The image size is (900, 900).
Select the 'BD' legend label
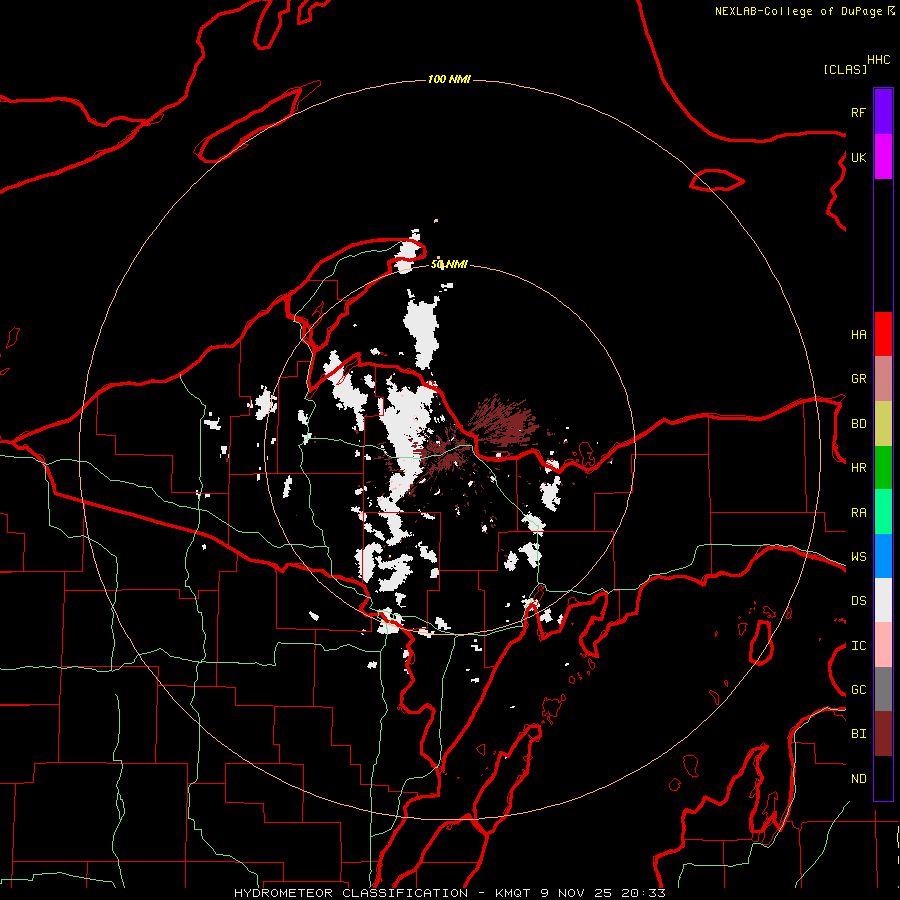(x=858, y=424)
